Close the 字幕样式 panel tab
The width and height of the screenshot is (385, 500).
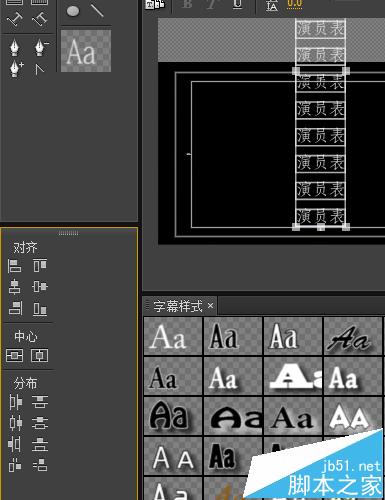coord(210,305)
